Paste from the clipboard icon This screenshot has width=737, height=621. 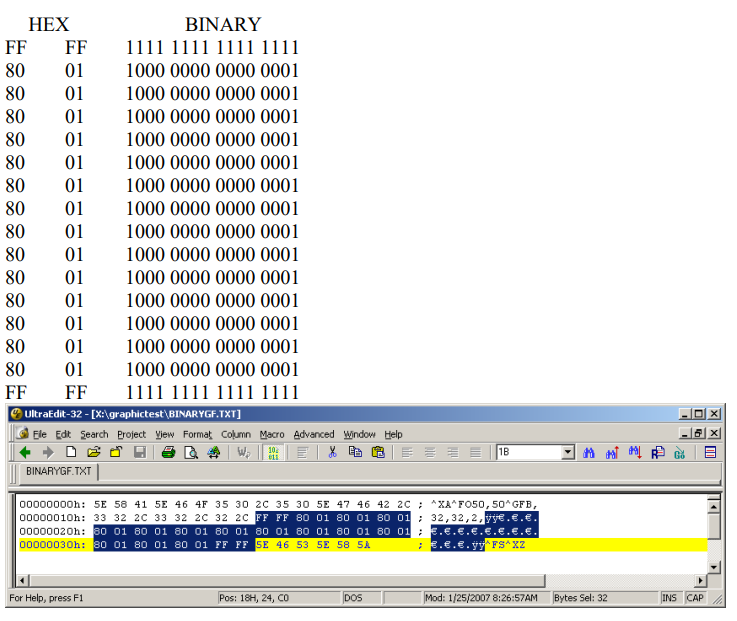[378, 452]
